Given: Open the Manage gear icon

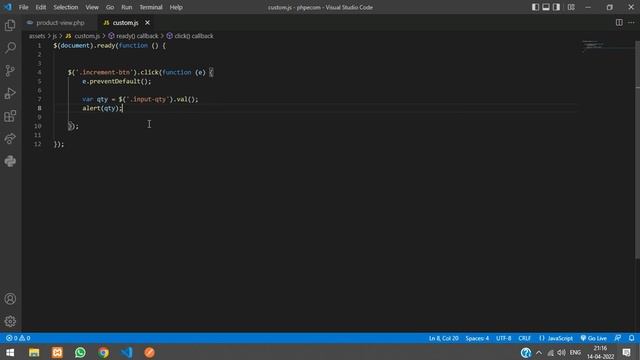Looking at the screenshot, I should (x=10, y=321).
